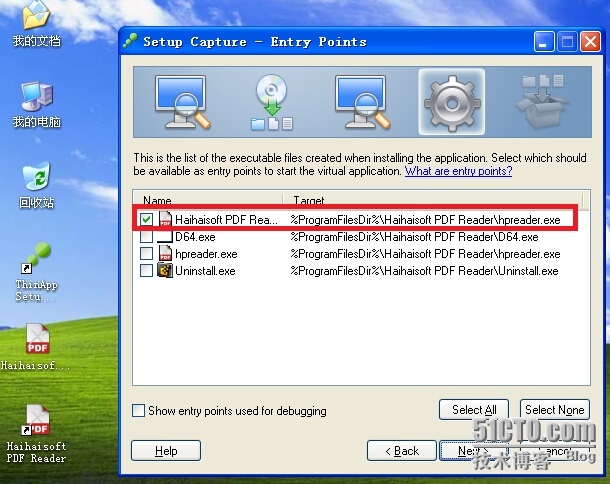The width and height of the screenshot is (610, 484).
Task: Select the Haihaisoft PDF Reader shortcut icon
Action: [36, 434]
